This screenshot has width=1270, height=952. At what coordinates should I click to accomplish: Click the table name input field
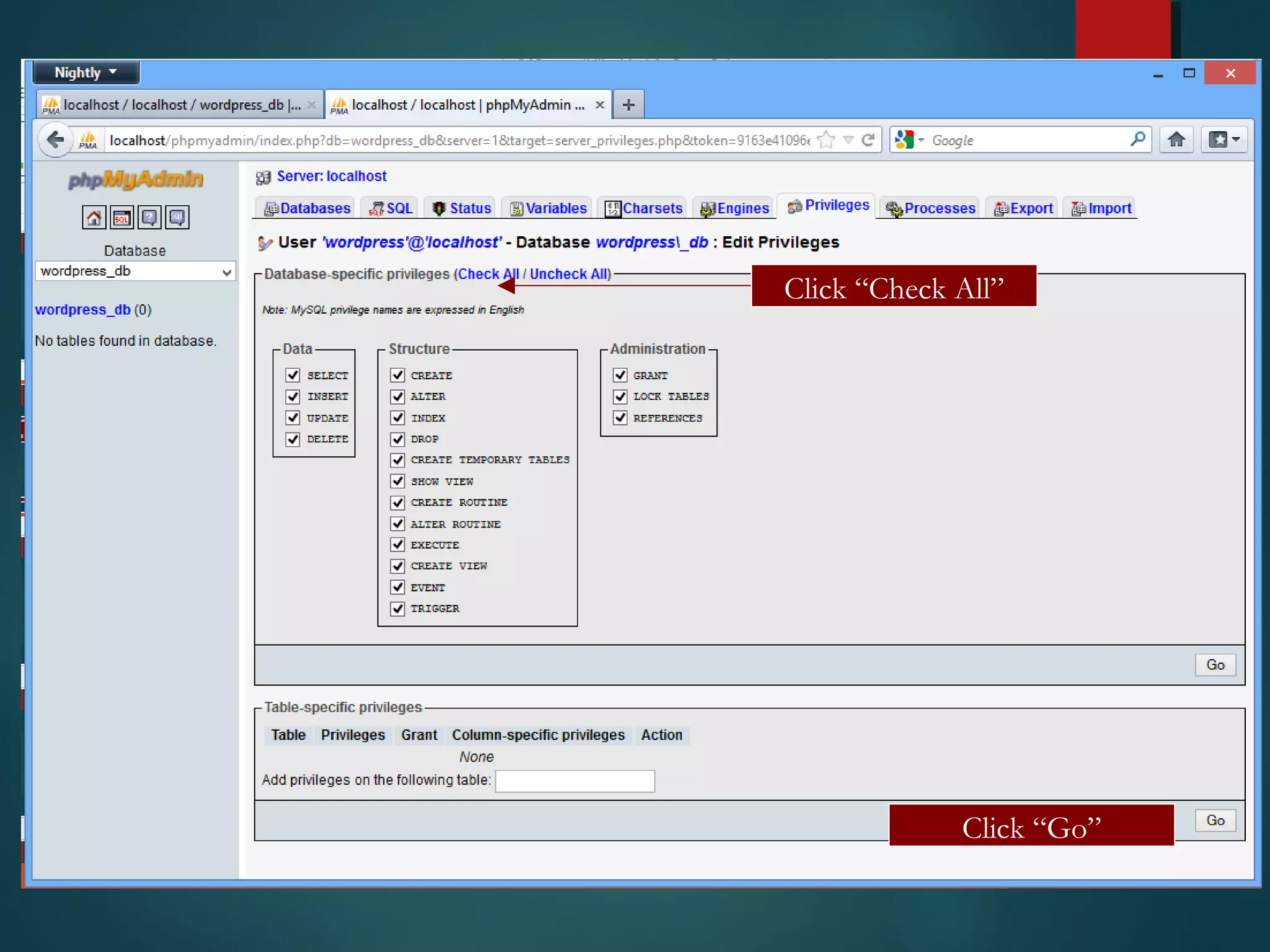pyautogui.click(x=574, y=781)
